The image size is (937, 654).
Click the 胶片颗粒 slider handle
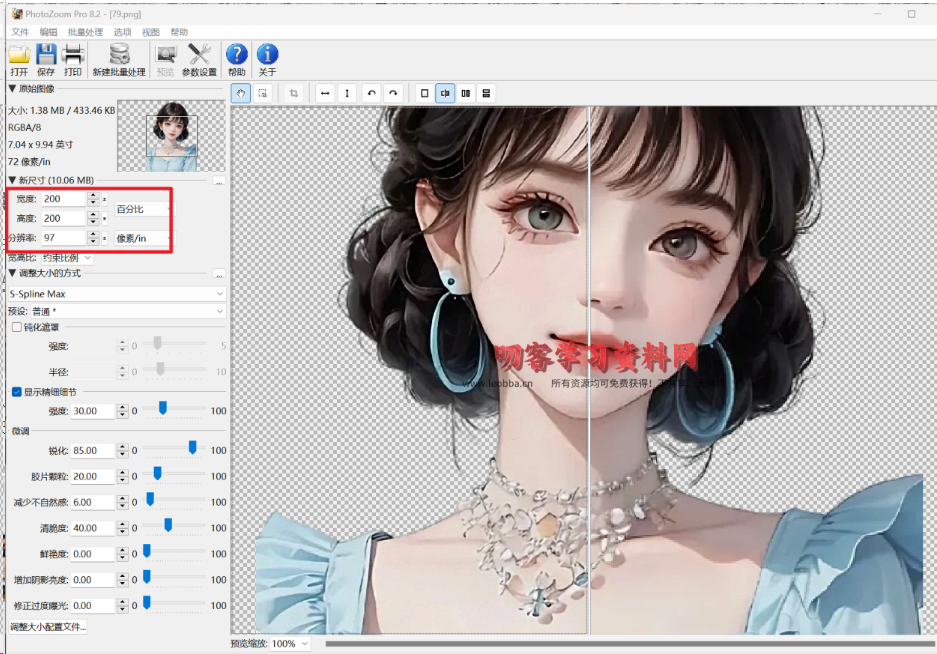(x=157, y=473)
